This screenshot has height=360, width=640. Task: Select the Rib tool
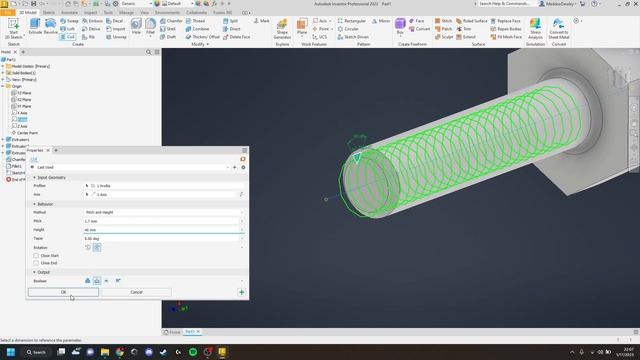click(89, 37)
